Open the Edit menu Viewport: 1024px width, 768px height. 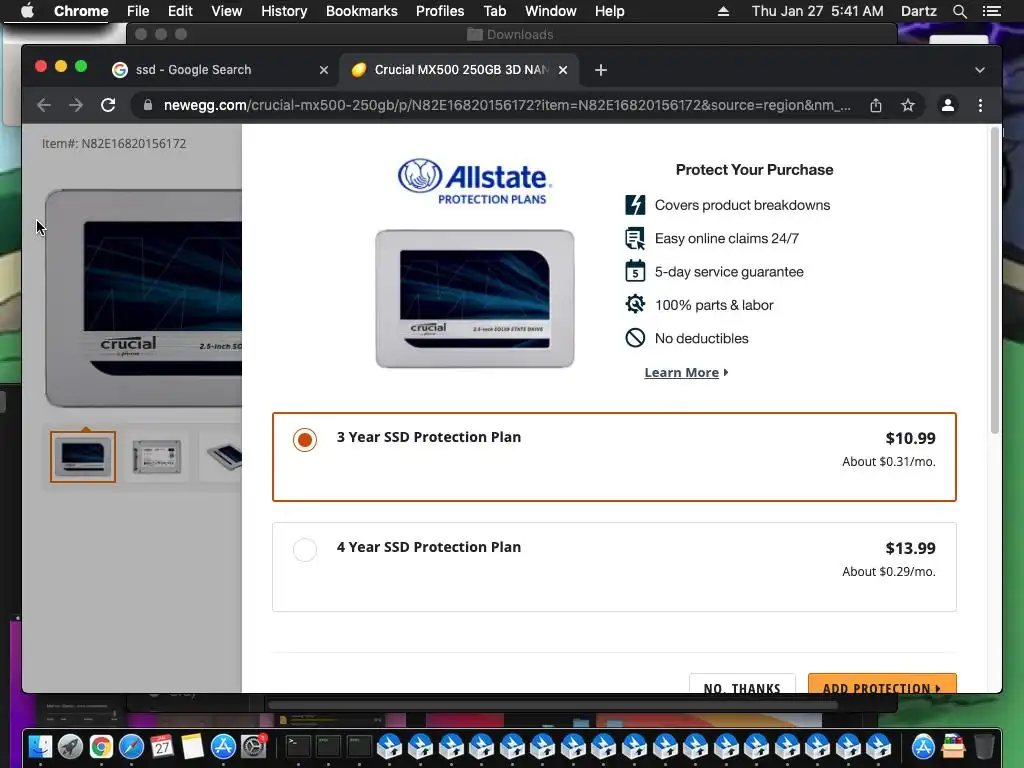[180, 11]
